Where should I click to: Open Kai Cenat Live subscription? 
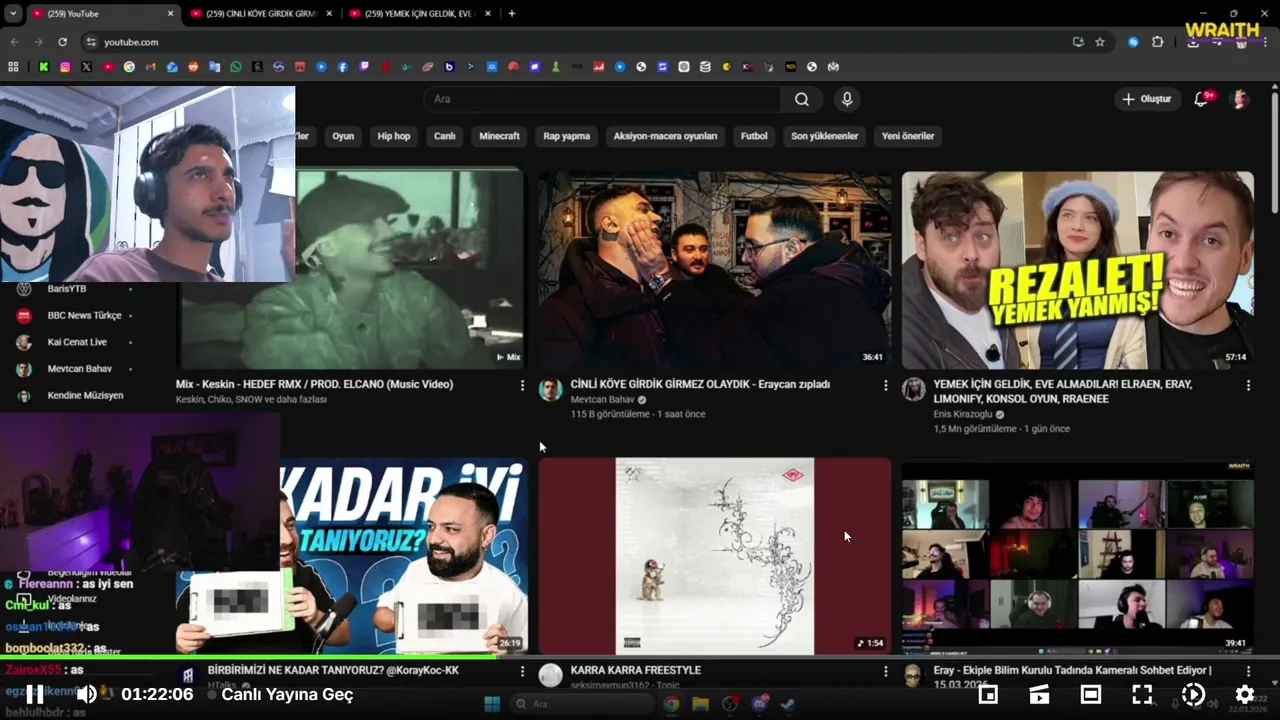click(x=75, y=342)
